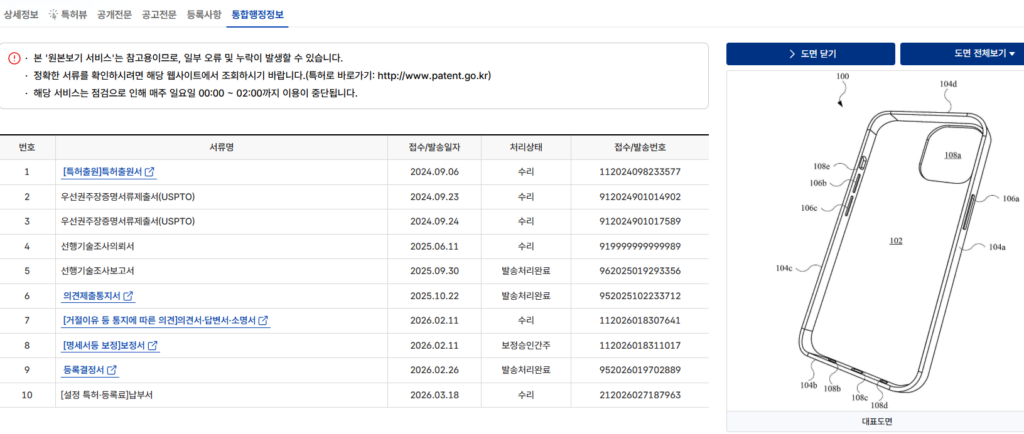Click receipt number 919999999999989
Viewport: 1024px width, 434px height.
pyautogui.click(x=639, y=246)
